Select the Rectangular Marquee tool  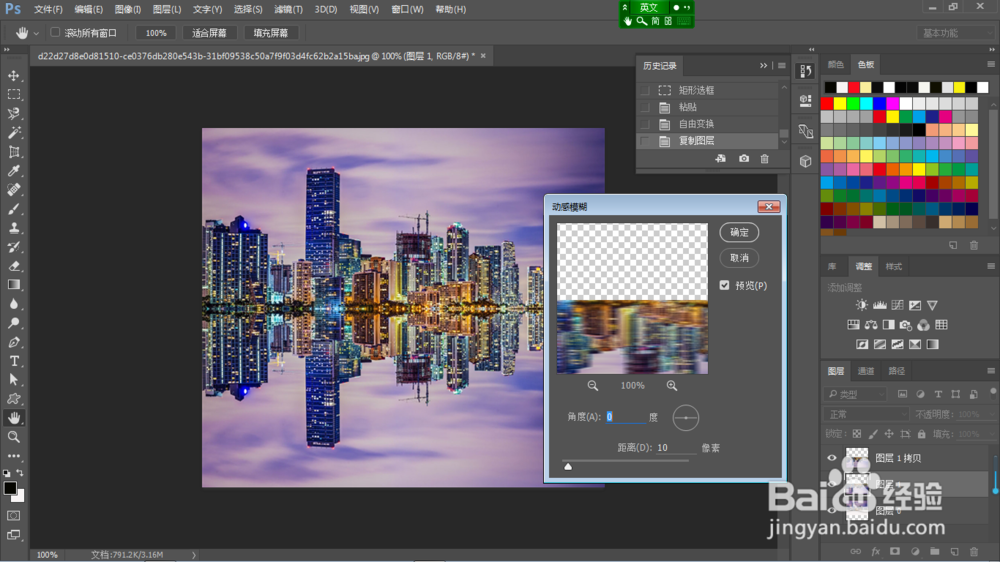coord(13,94)
